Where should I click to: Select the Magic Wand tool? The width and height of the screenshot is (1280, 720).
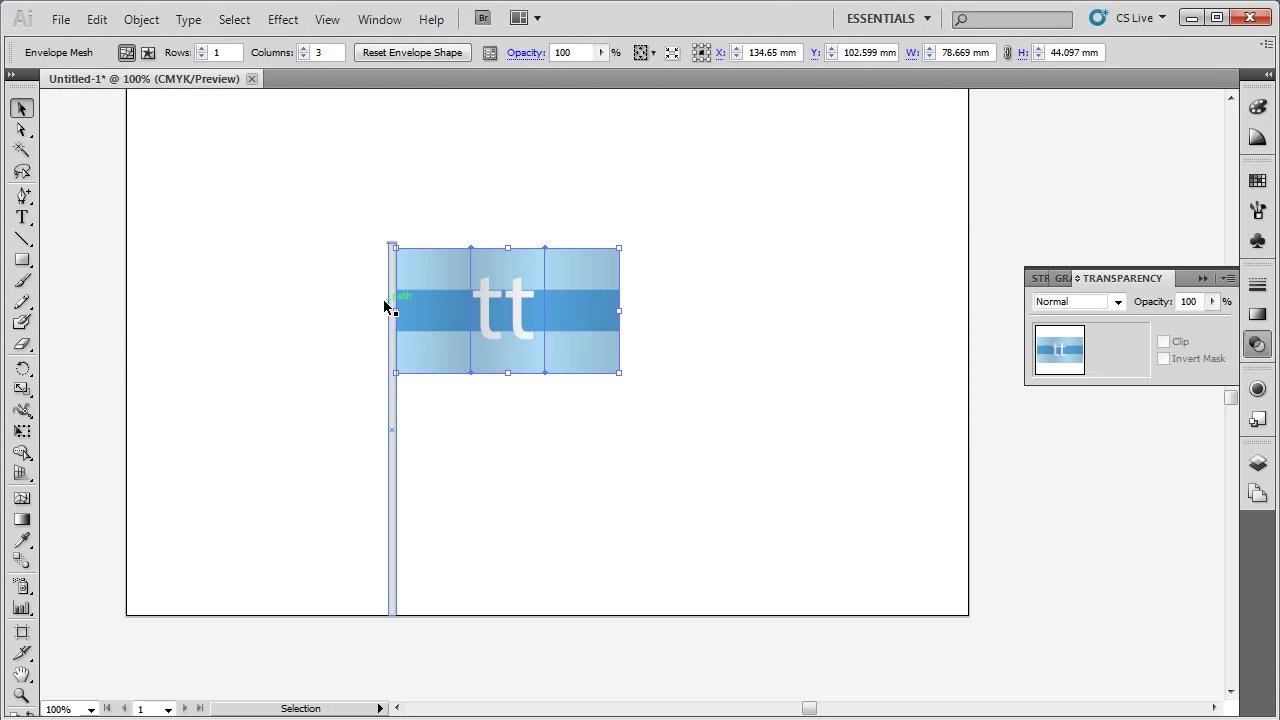[x=22, y=150]
